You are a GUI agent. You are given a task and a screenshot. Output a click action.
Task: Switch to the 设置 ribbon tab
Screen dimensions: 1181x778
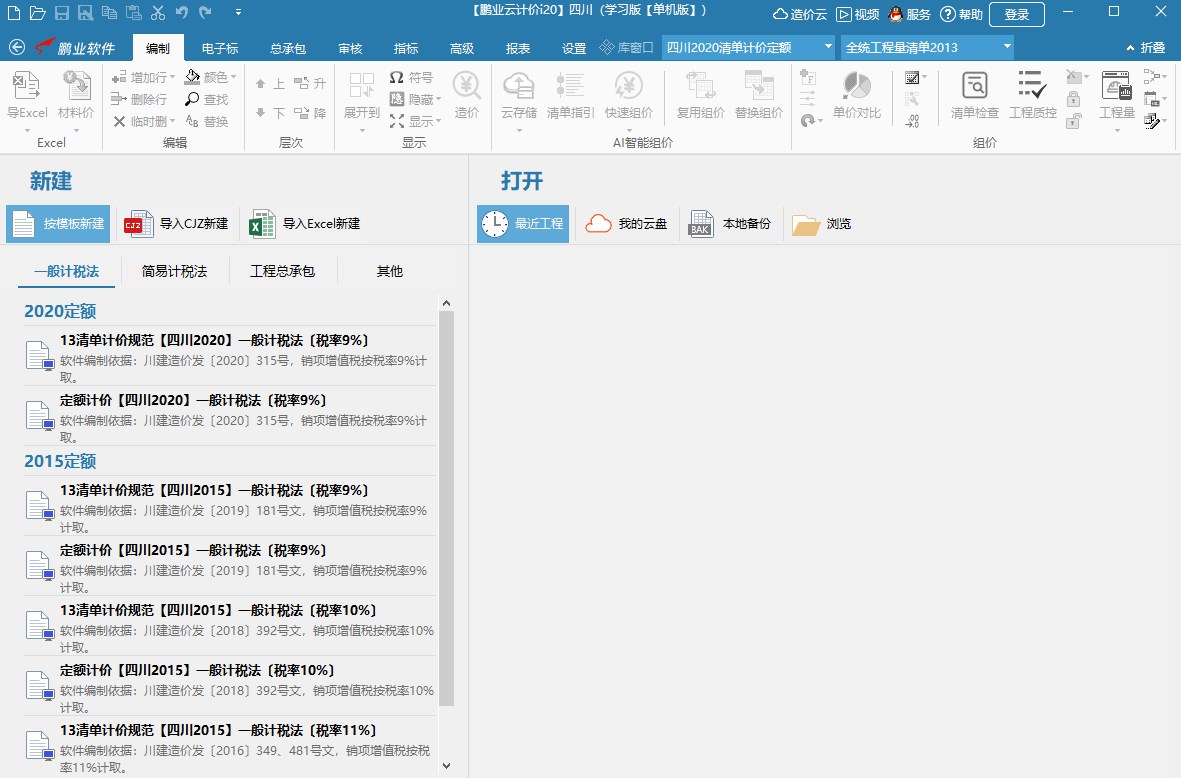[x=574, y=48]
